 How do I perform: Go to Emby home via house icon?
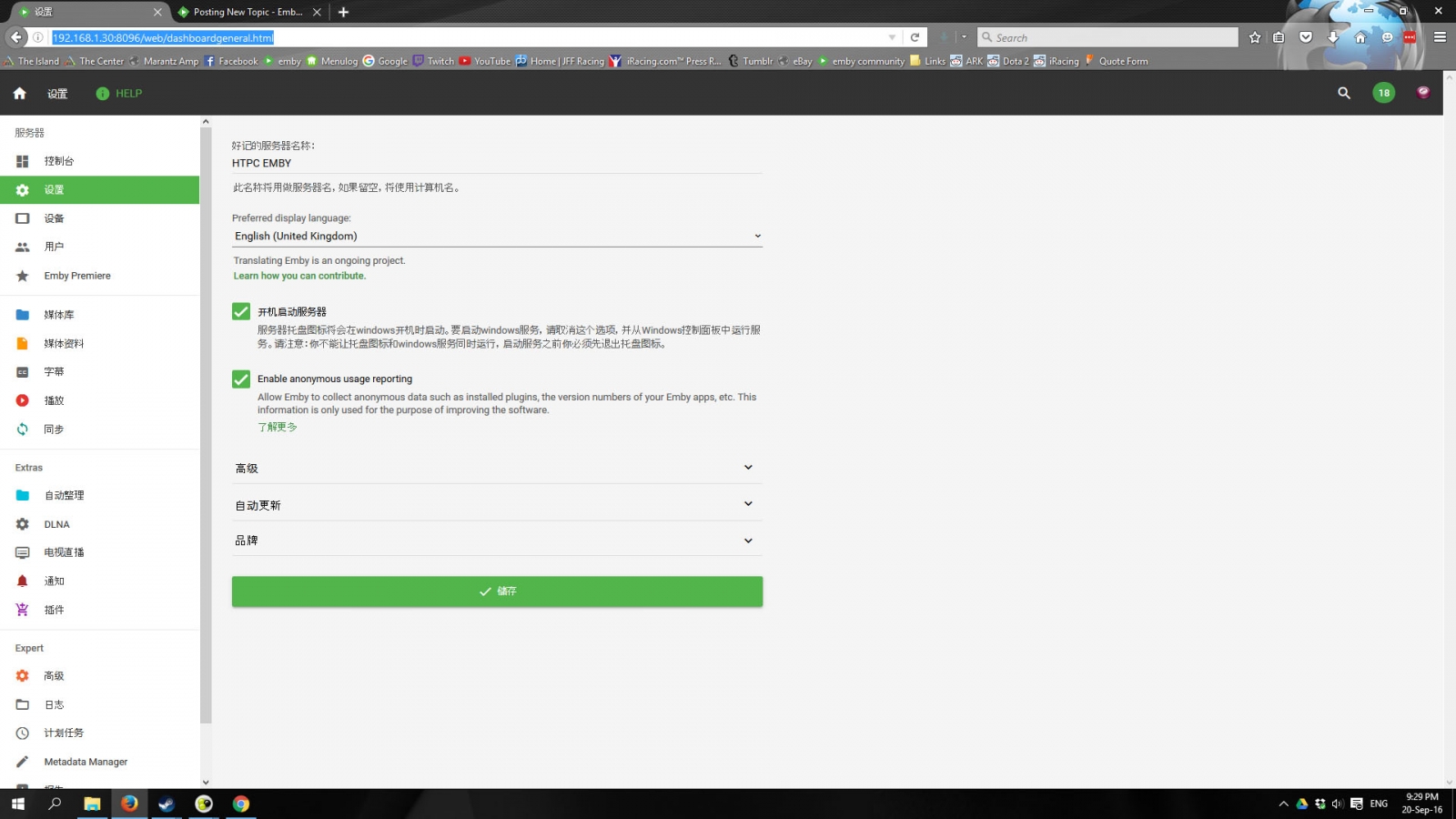pyautogui.click(x=19, y=94)
